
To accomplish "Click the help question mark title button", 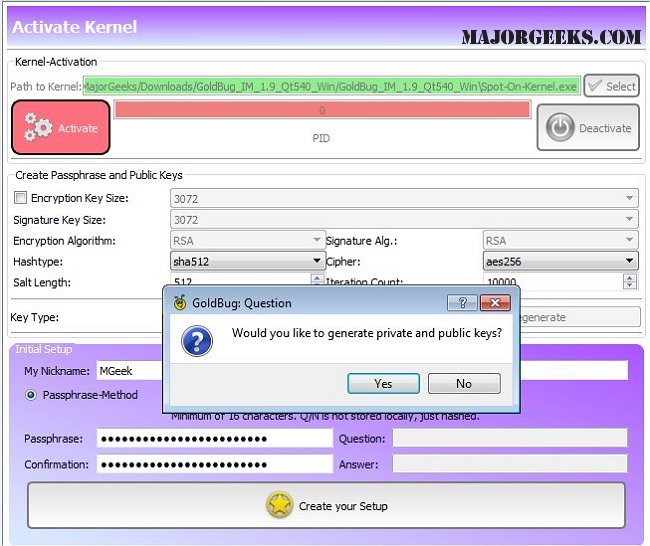I will pyautogui.click(x=463, y=303).
